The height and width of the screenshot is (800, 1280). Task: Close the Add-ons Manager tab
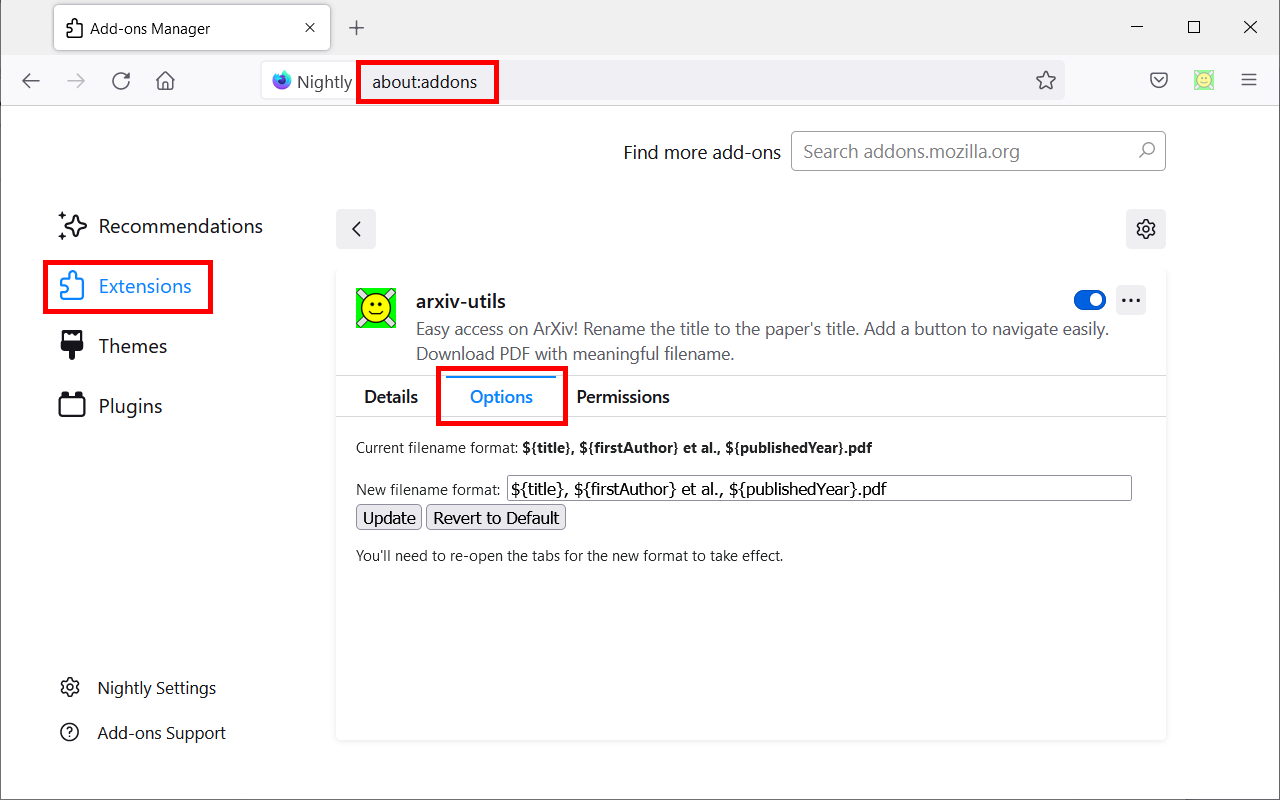click(311, 28)
